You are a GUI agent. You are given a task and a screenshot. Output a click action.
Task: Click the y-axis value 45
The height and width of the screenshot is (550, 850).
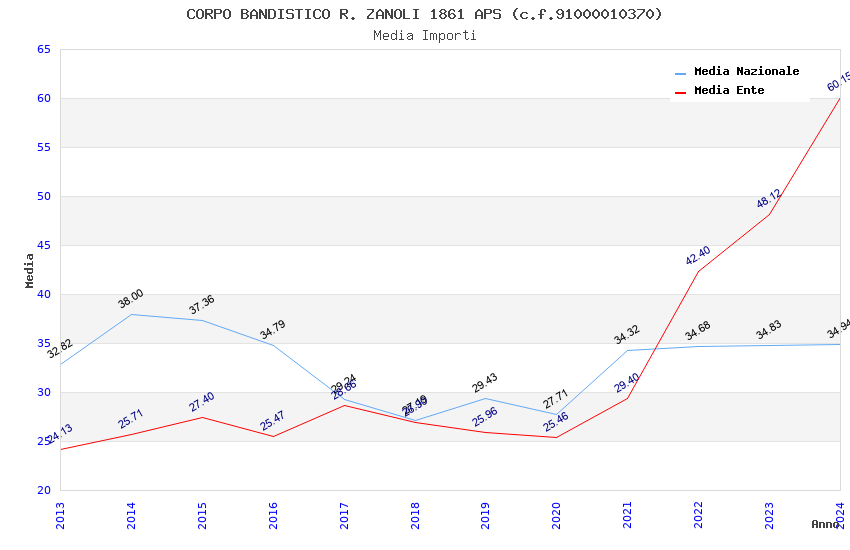[44, 245]
